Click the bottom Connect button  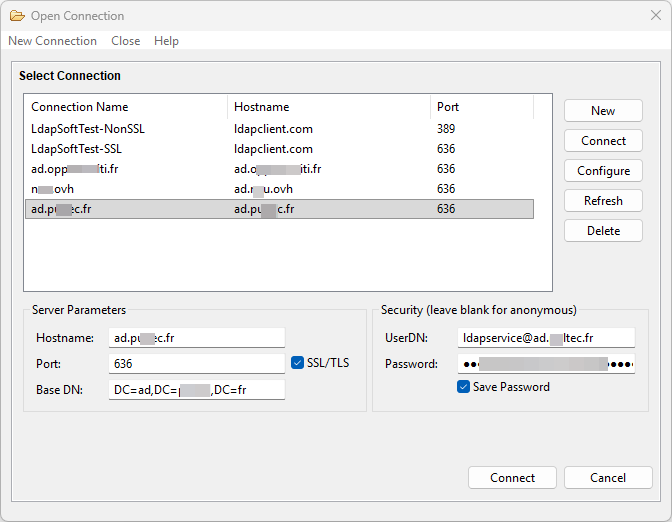coord(512,478)
